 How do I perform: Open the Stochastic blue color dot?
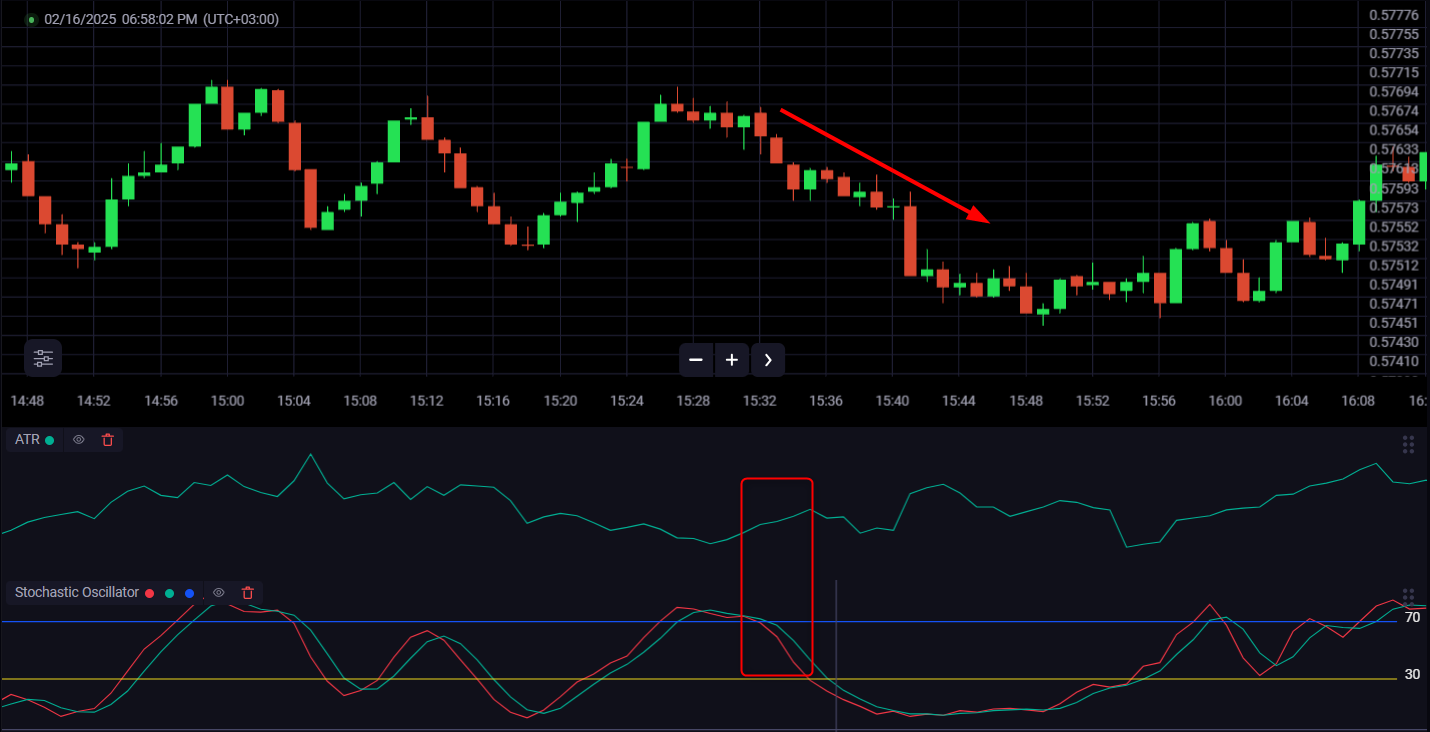[189, 594]
